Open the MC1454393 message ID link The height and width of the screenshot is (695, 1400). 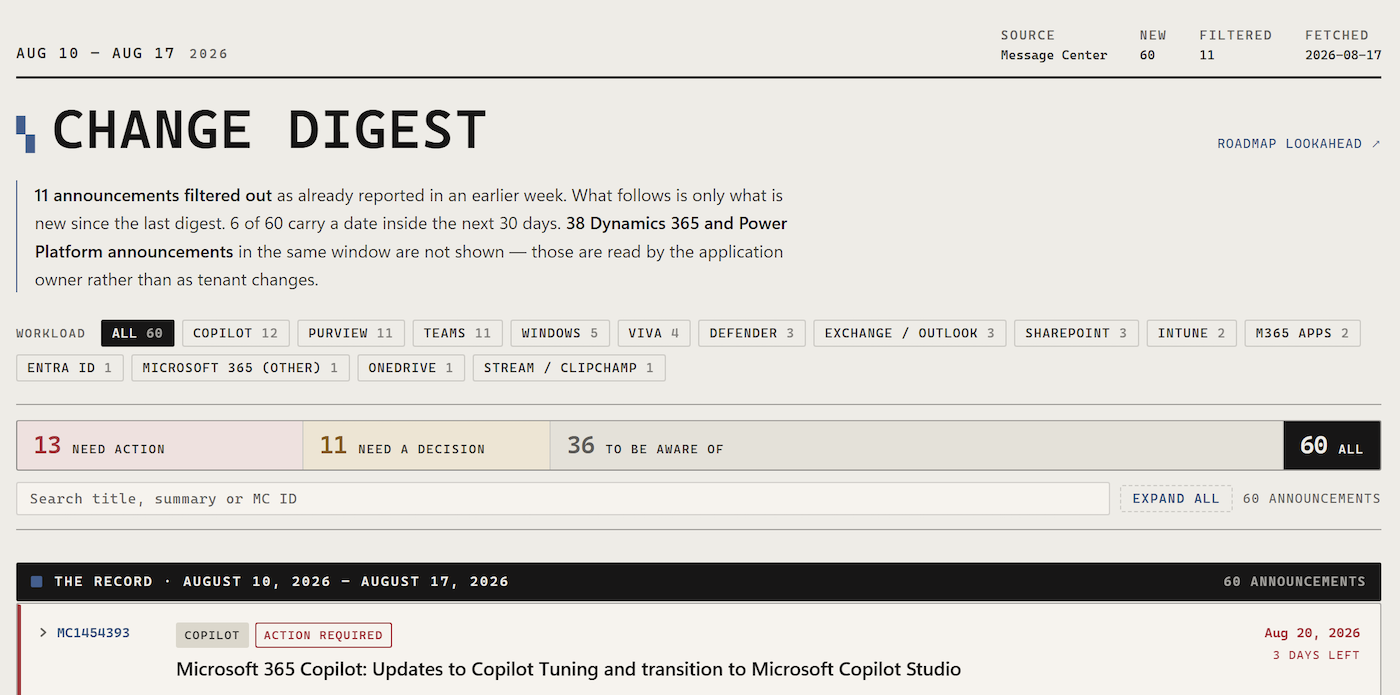pos(93,633)
